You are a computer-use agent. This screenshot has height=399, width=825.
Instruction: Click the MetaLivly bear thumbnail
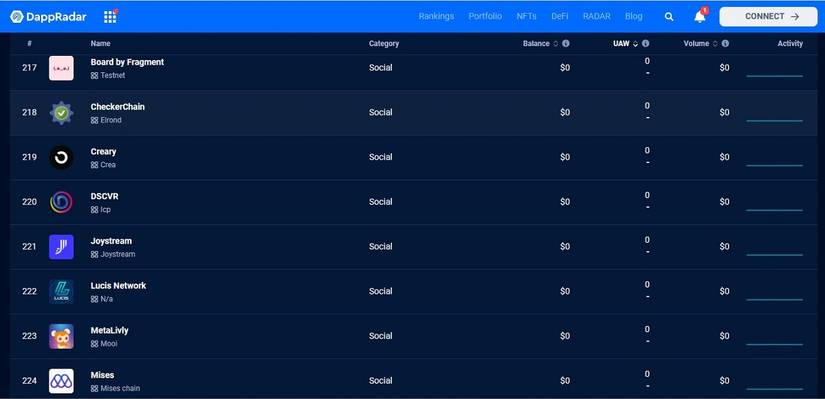(x=62, y=336)
